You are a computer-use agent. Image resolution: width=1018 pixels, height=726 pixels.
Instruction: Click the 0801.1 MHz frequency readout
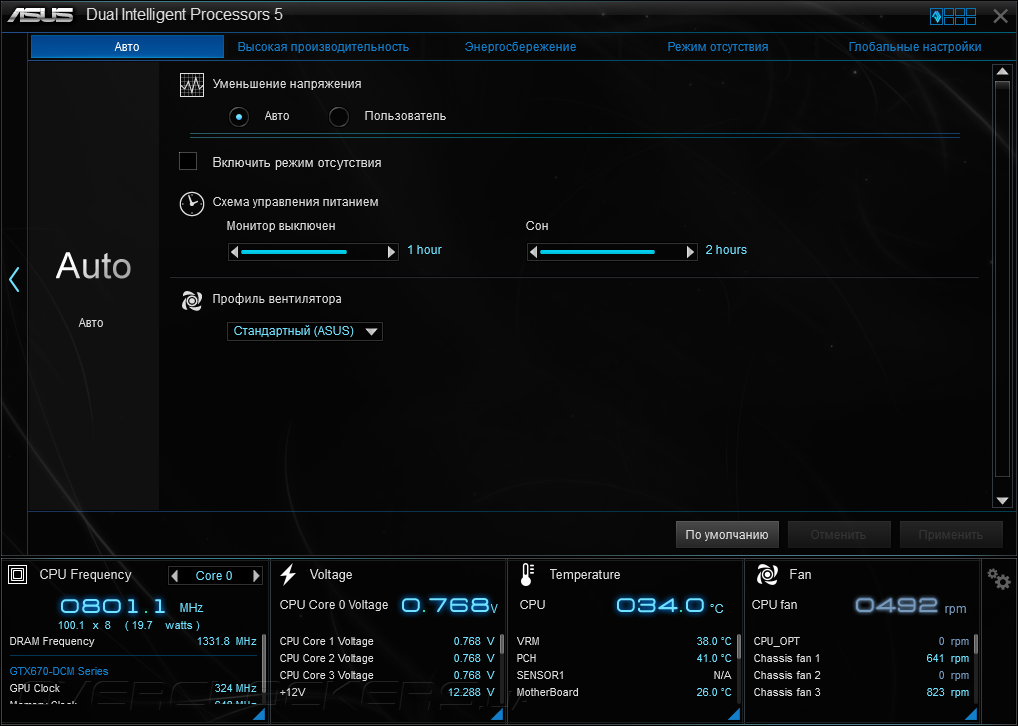132,607
